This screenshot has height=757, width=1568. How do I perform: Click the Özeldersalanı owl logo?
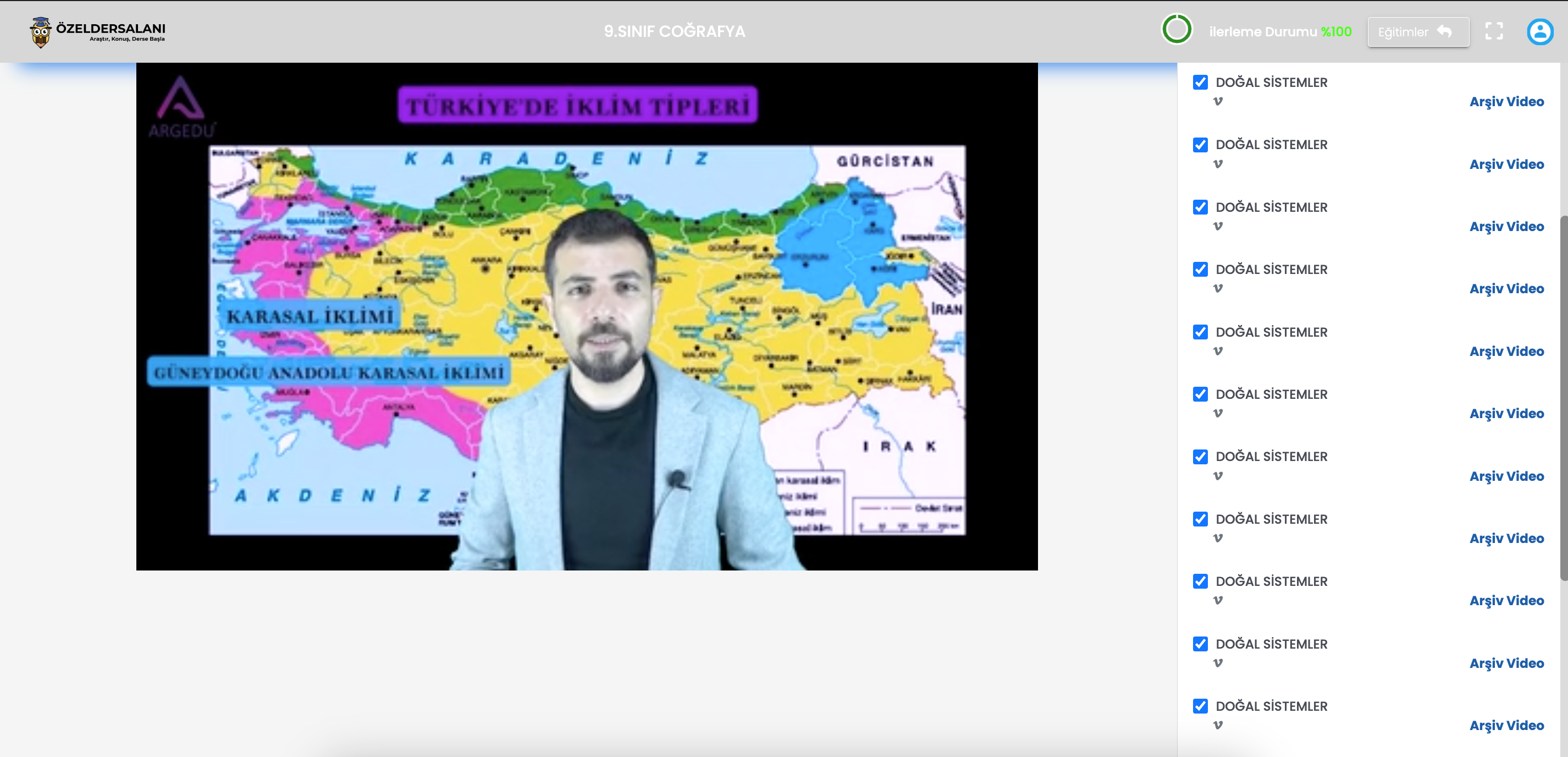tap(41, 32)
